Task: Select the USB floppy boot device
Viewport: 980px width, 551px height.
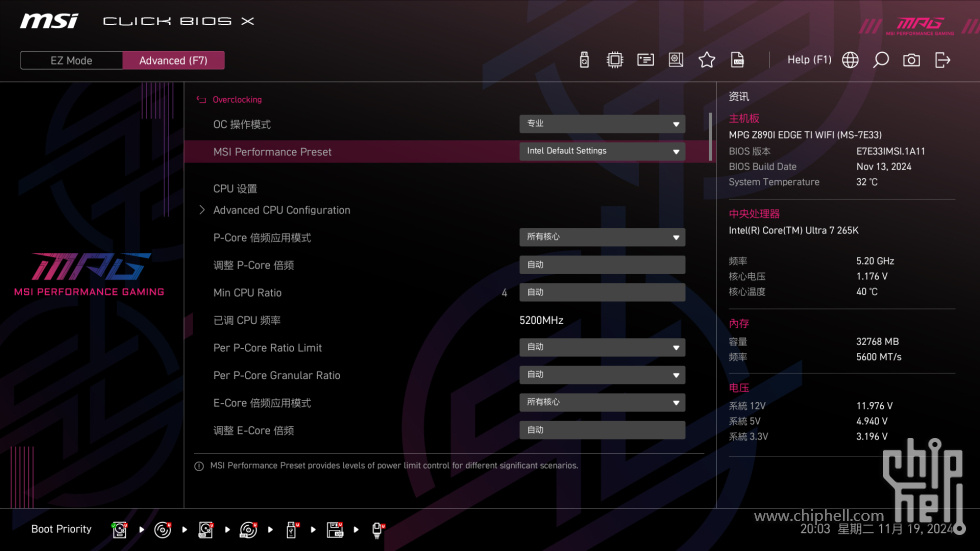Action: click(335, 530)
